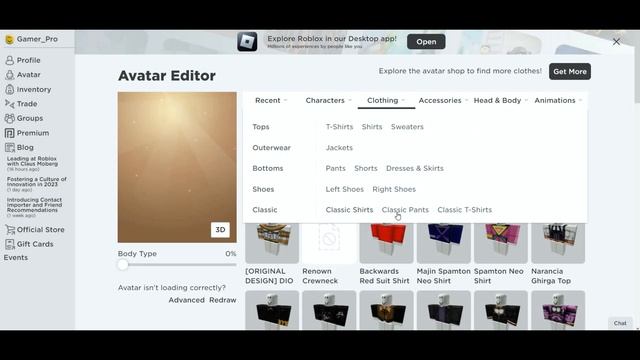Viewport: 640px width, 360px height.
Task: Click the Gamer_Pro avatar icon
Action: [x=9, y=40]
